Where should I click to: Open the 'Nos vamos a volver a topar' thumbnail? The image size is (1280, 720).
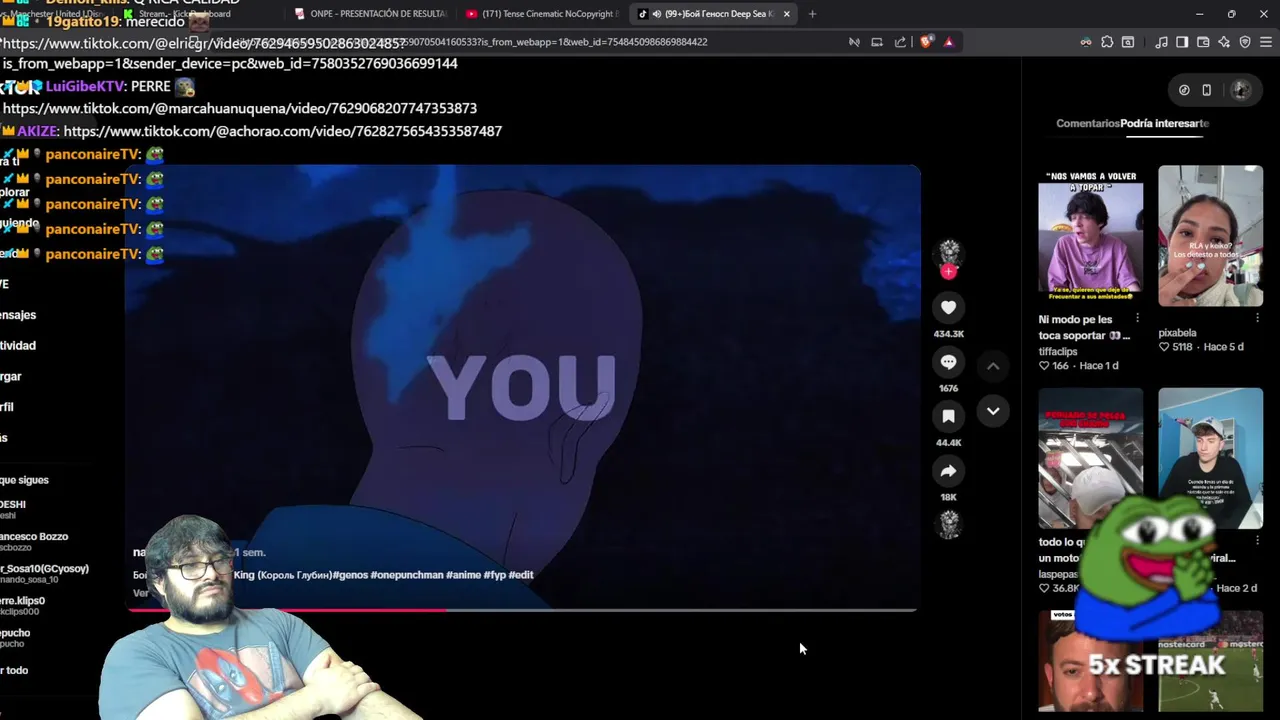click(1090, 236)
